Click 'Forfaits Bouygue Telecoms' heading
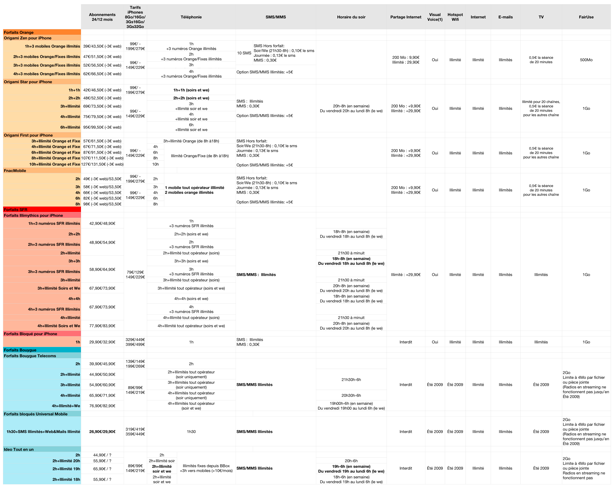Screen dimensions: 613x489 30,356
